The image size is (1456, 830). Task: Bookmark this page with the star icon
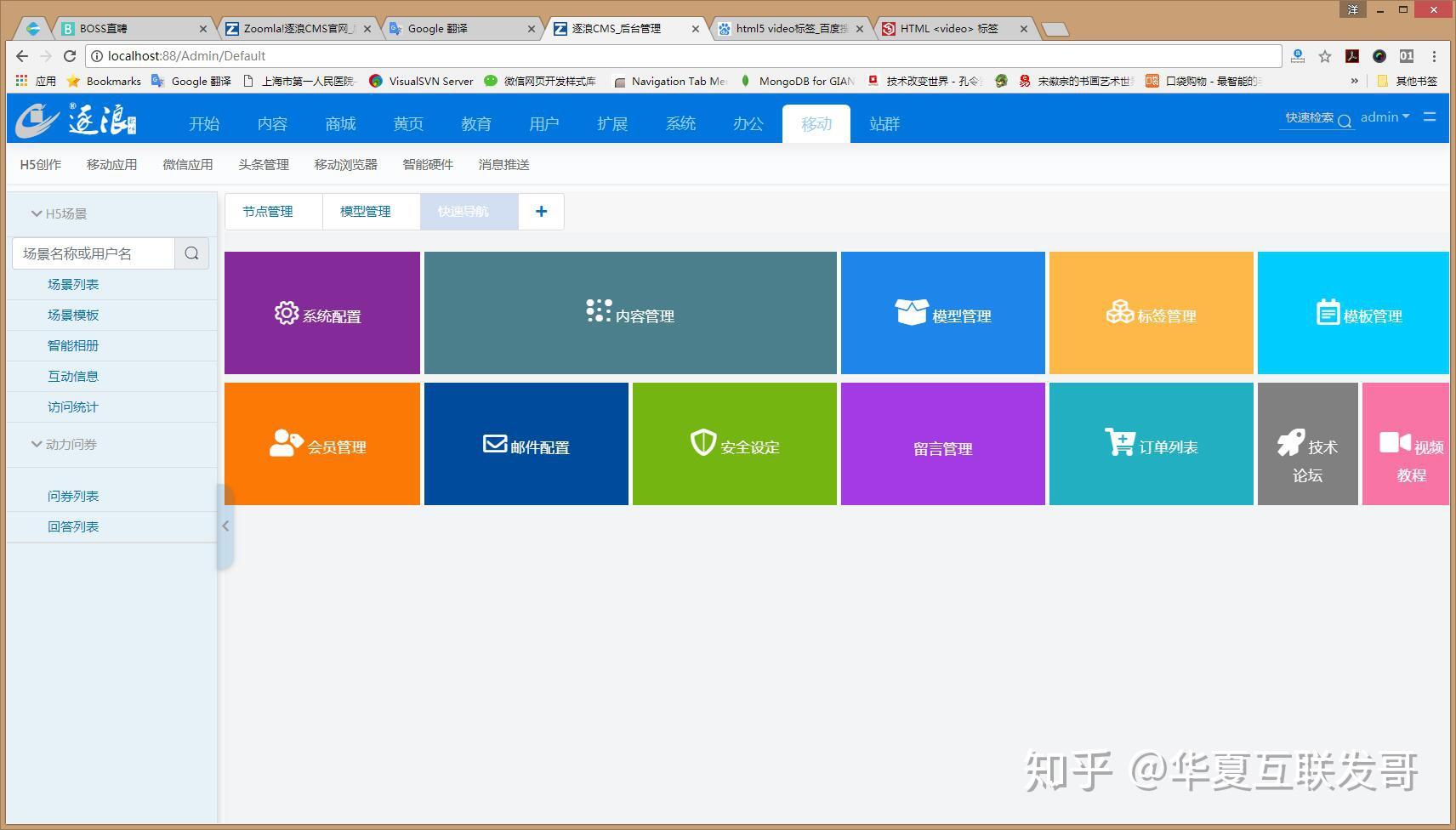pos(1325,56)
